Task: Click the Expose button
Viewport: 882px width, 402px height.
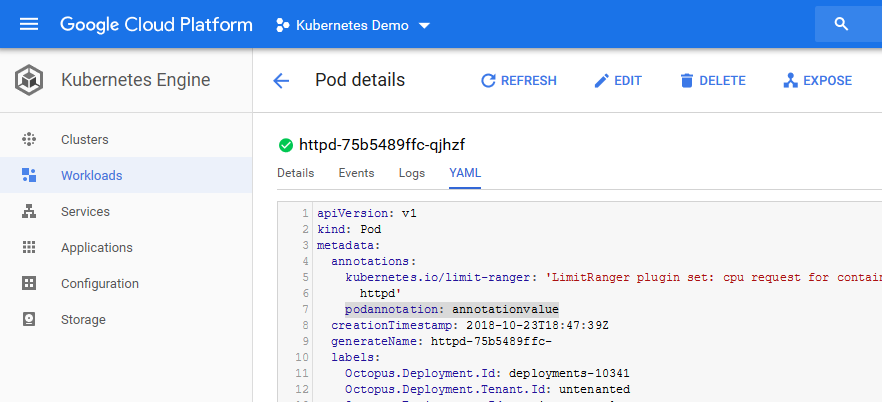Action: click(817, 81)
